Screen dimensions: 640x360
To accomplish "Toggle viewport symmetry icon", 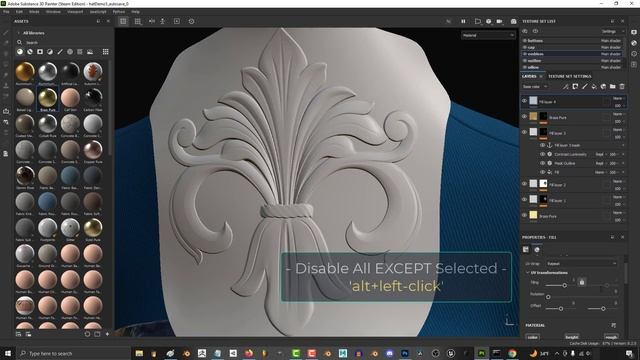I will tap(152, 21).
